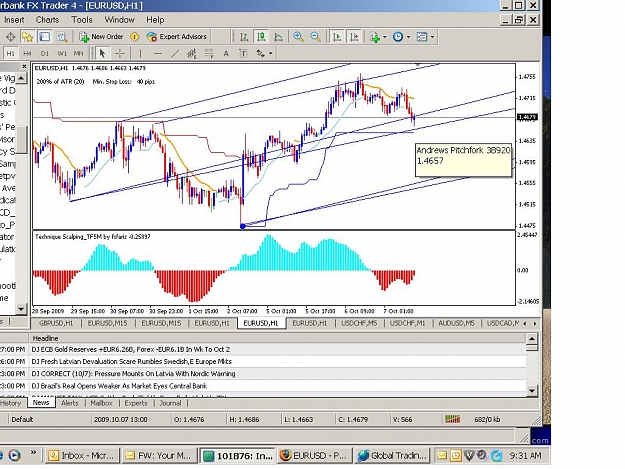Close the Navigator side panel
Screen dimensions: 625x469
(24, 66)
